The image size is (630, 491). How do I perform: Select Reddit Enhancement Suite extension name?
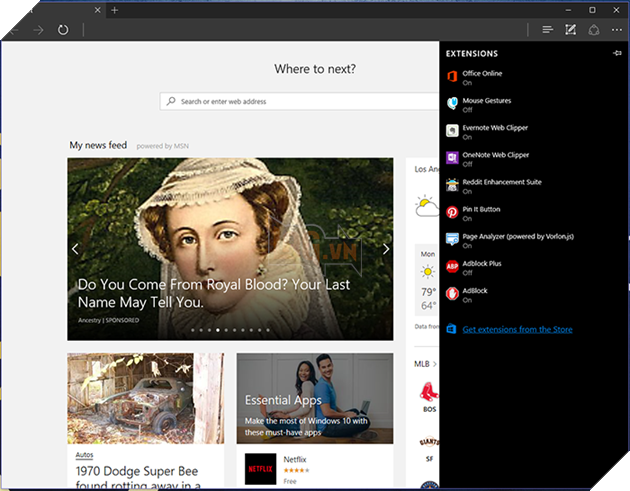(x=502, y=182)
